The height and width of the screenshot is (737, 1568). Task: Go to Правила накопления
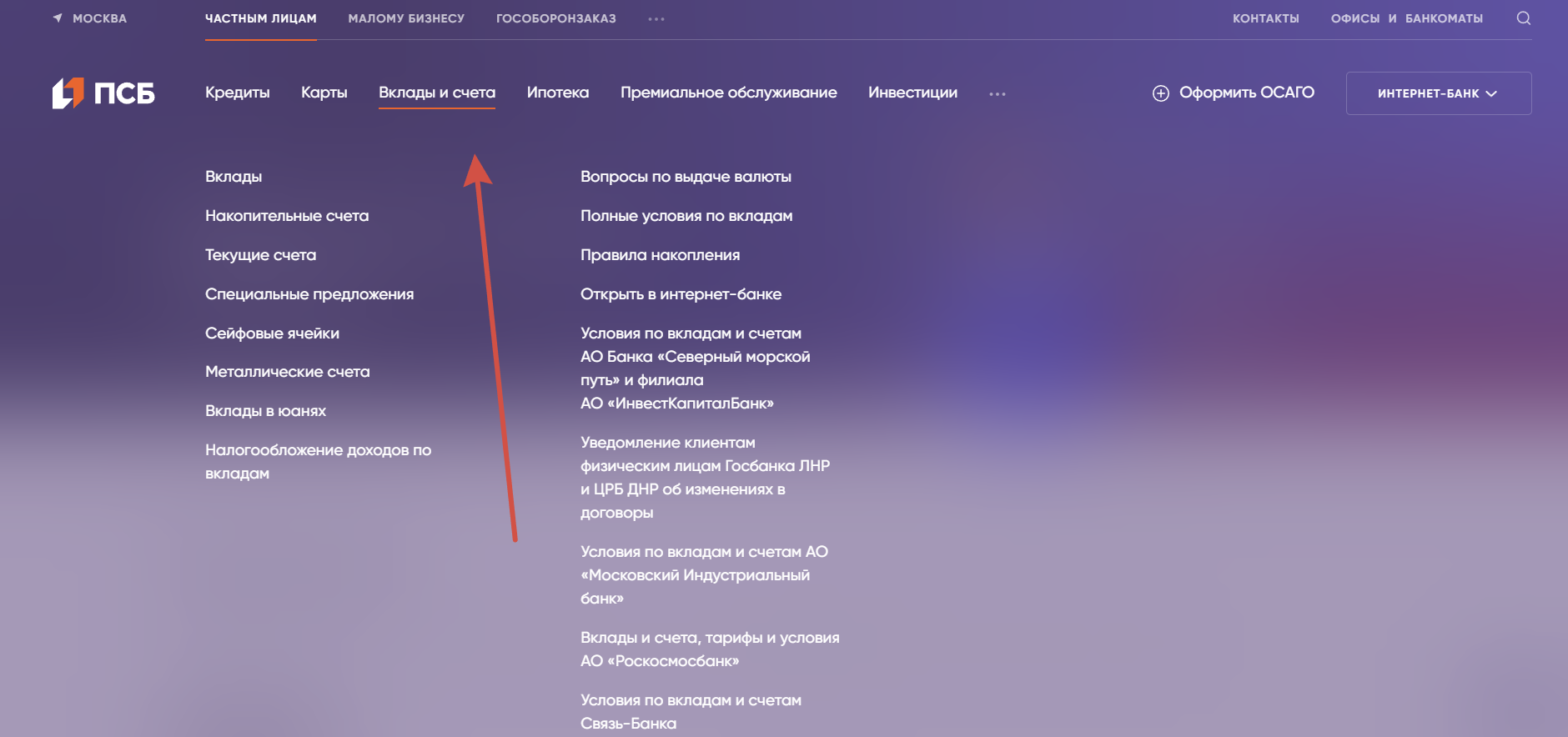pos(661,255)
